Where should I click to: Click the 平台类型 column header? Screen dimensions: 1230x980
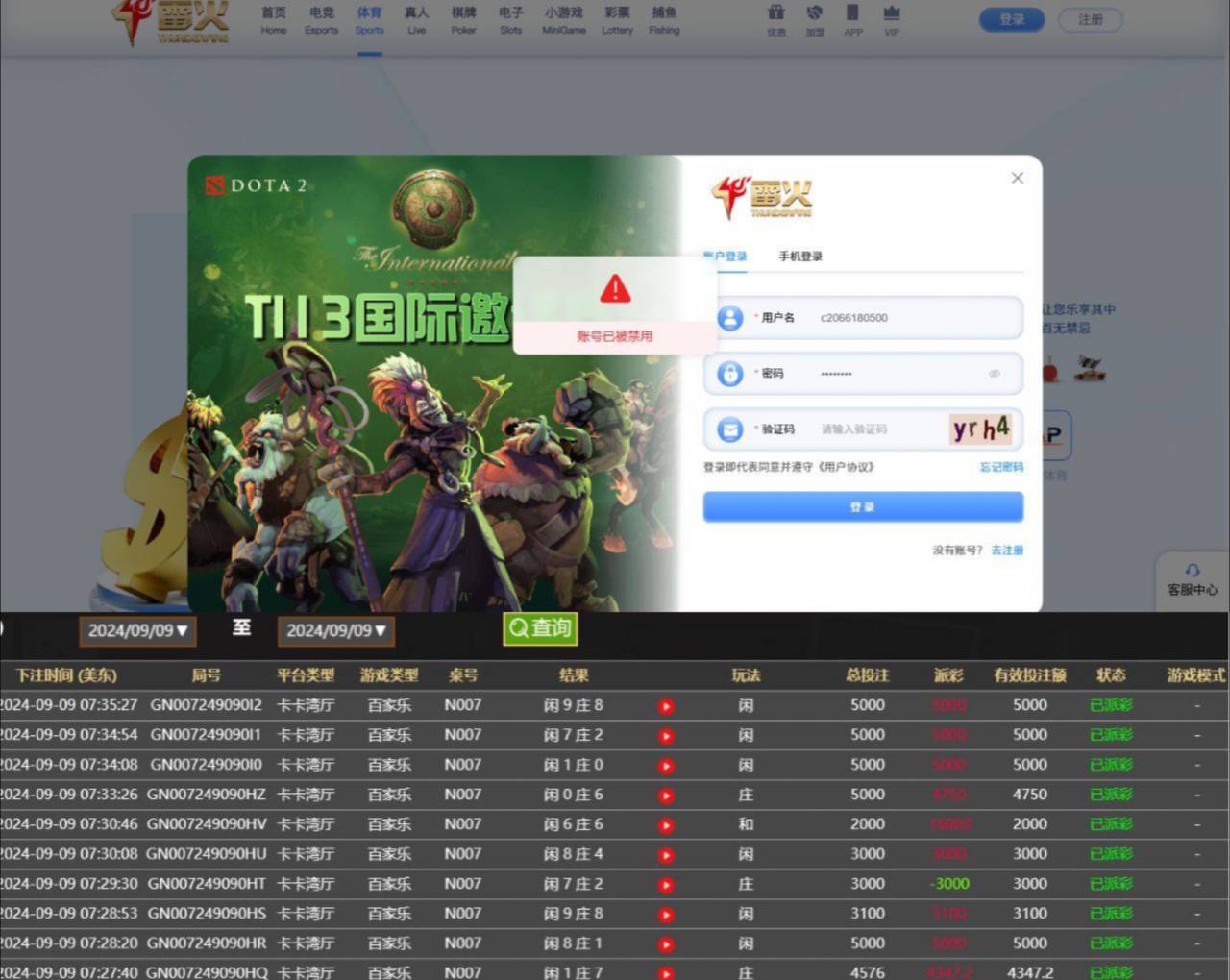pos(306,675)
